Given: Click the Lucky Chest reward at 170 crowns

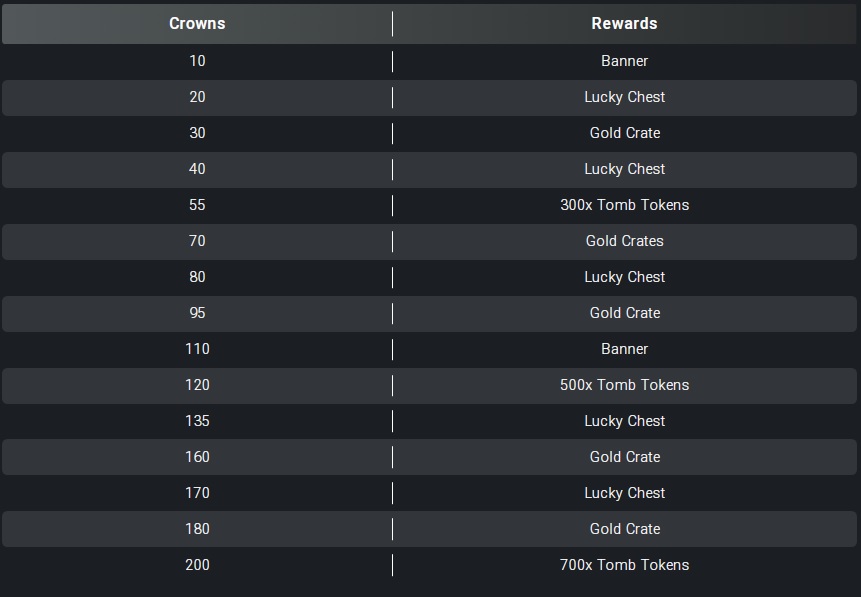Looking at the screenshot, I should (624, 493).
